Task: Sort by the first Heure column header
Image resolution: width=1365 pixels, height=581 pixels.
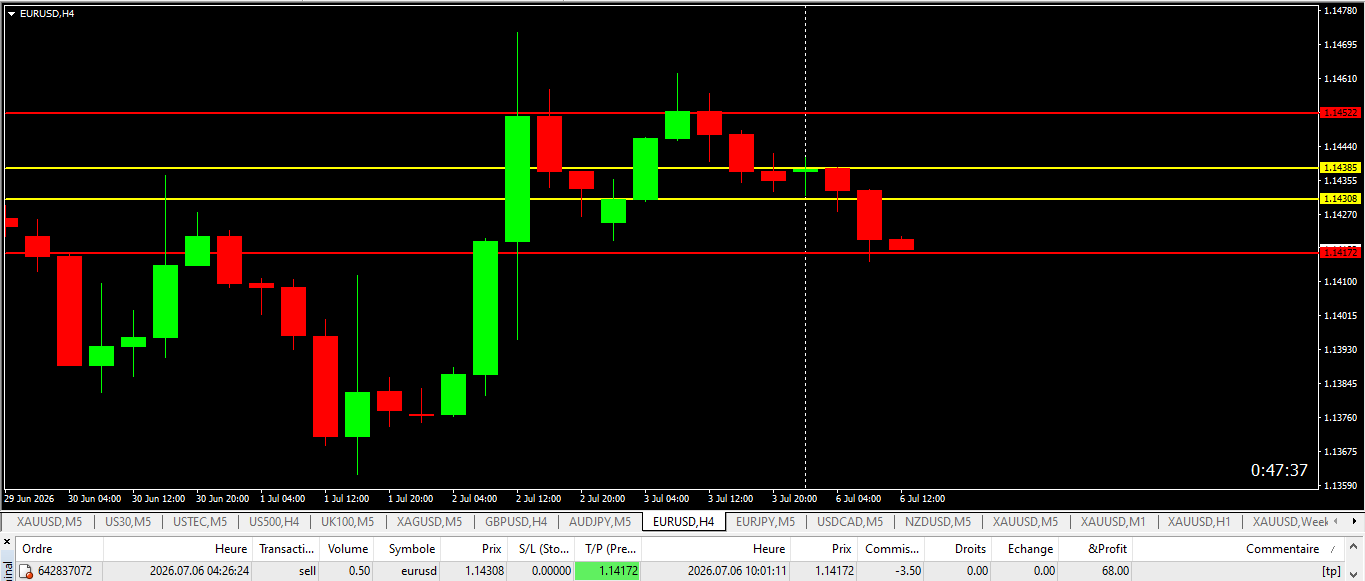Action: 178,549
